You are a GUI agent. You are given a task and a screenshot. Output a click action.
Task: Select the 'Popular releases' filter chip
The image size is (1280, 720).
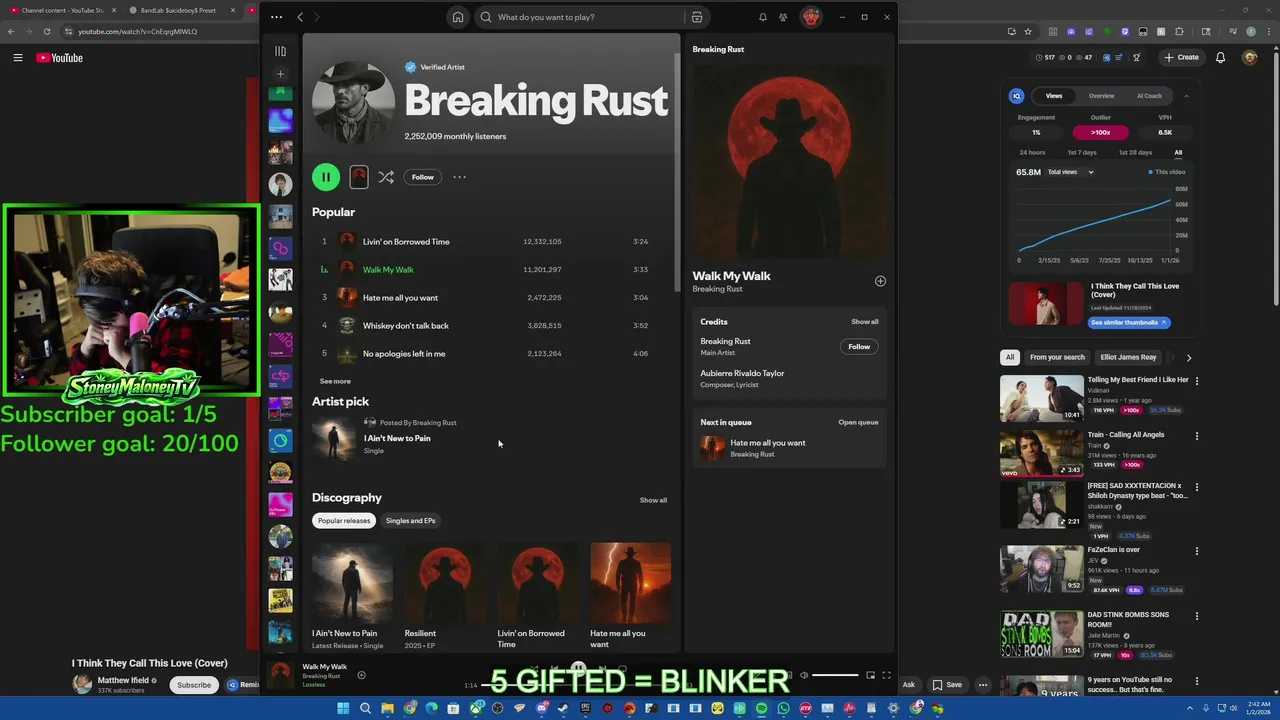[344, 520]
